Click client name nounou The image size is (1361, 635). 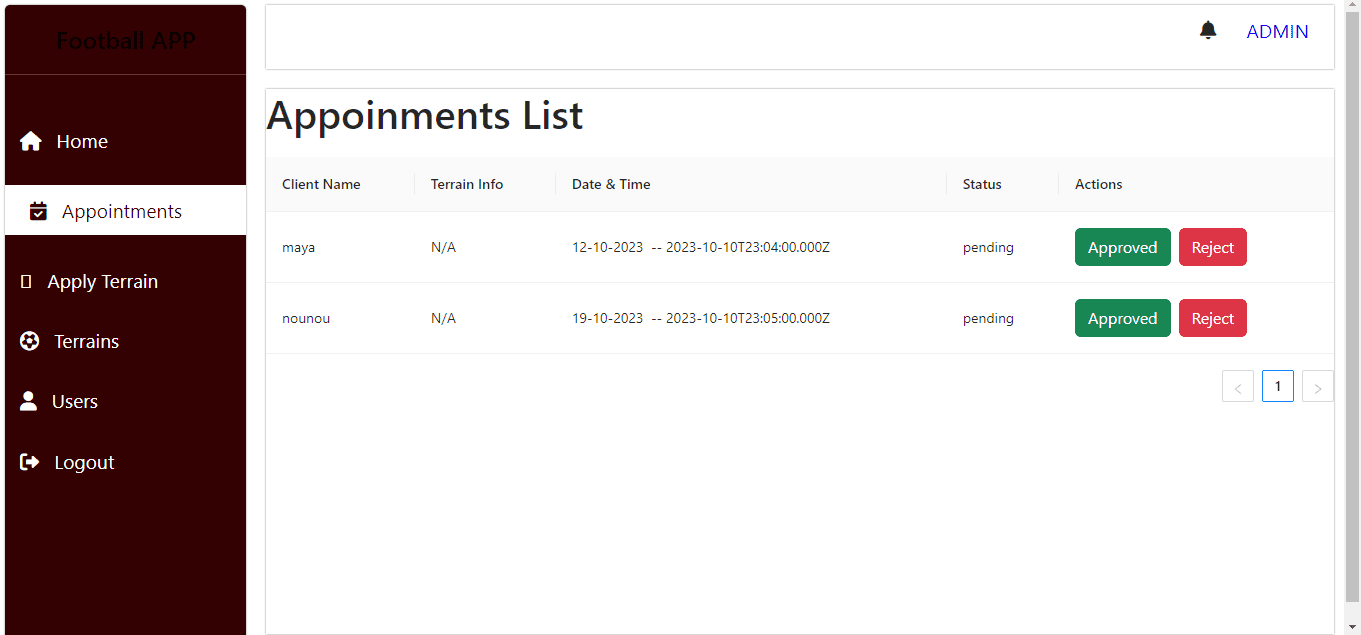point(306,318)
